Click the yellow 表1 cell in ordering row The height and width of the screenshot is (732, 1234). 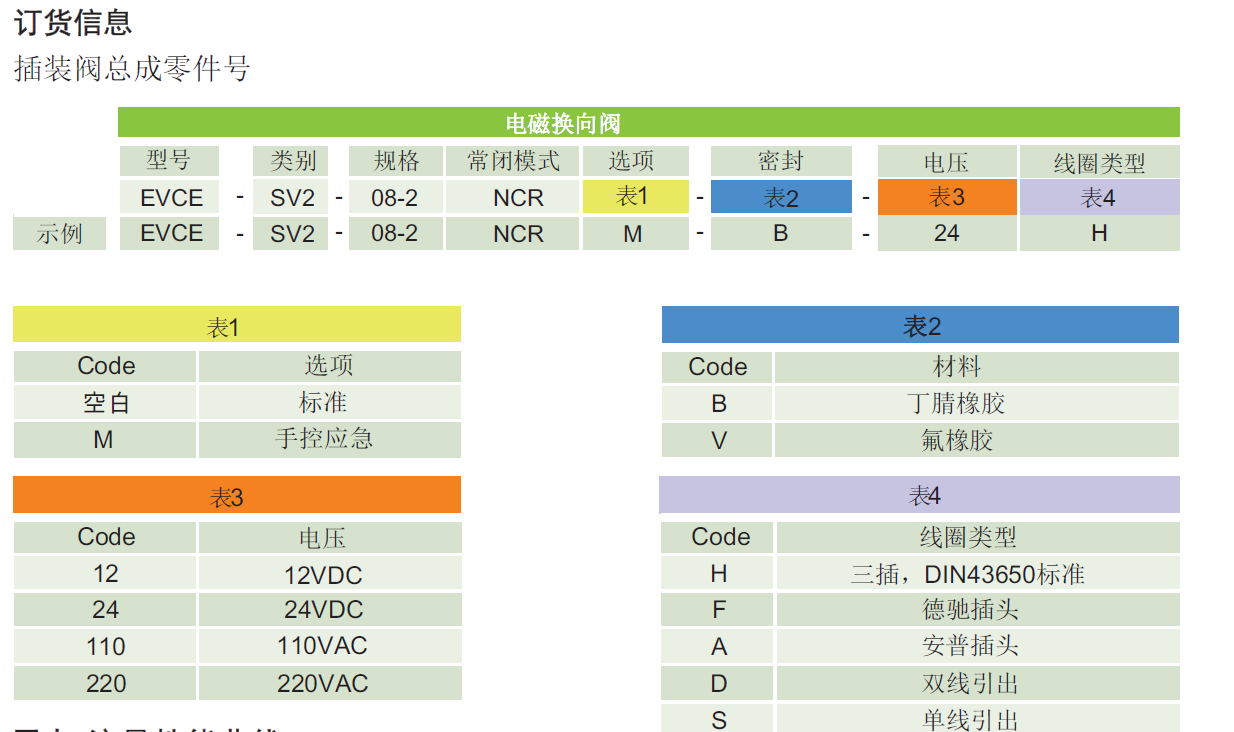(635, 197)
